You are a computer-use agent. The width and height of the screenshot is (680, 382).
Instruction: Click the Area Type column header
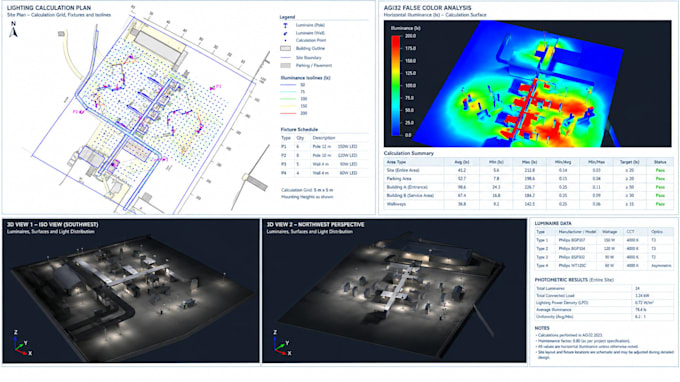[x=396, y=162]
